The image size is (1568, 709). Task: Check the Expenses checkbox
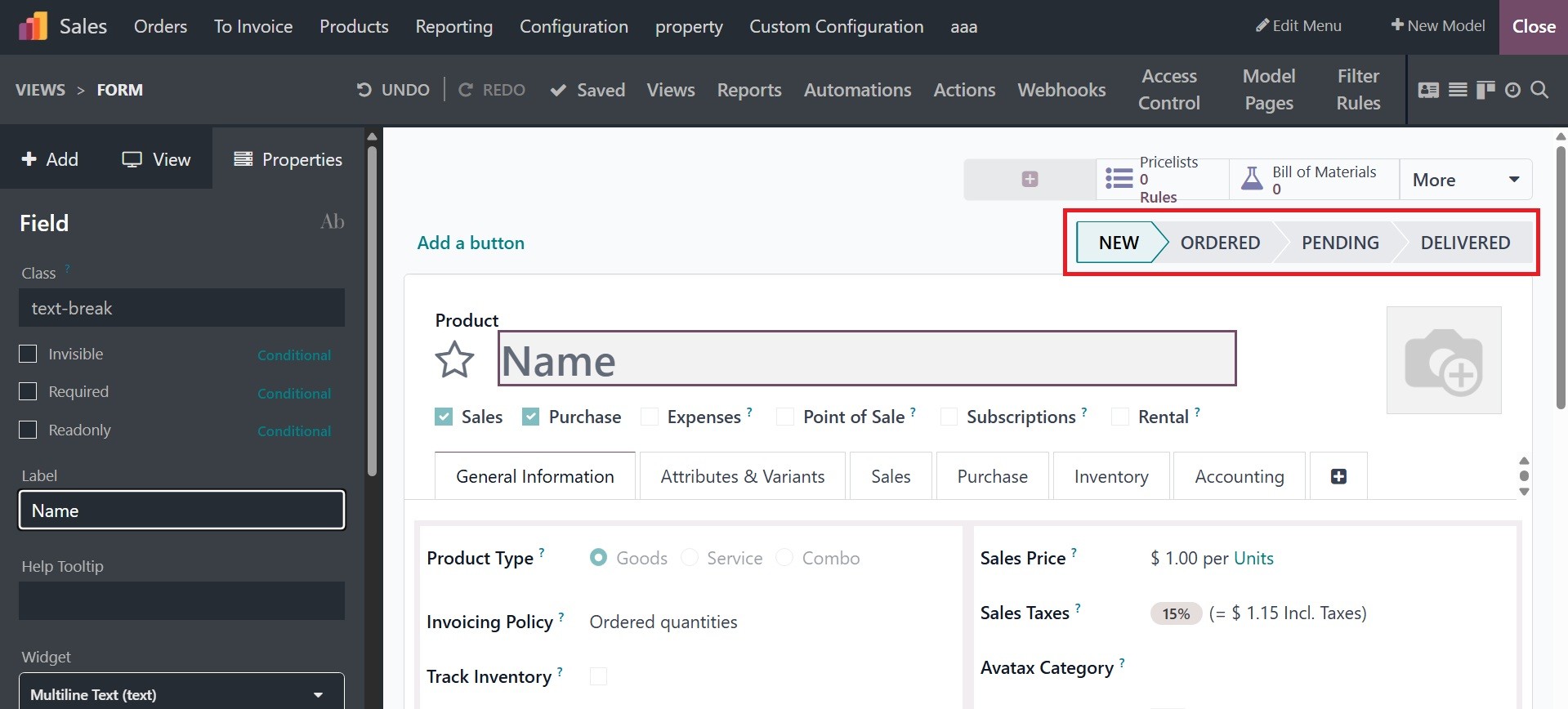point(650,417)
